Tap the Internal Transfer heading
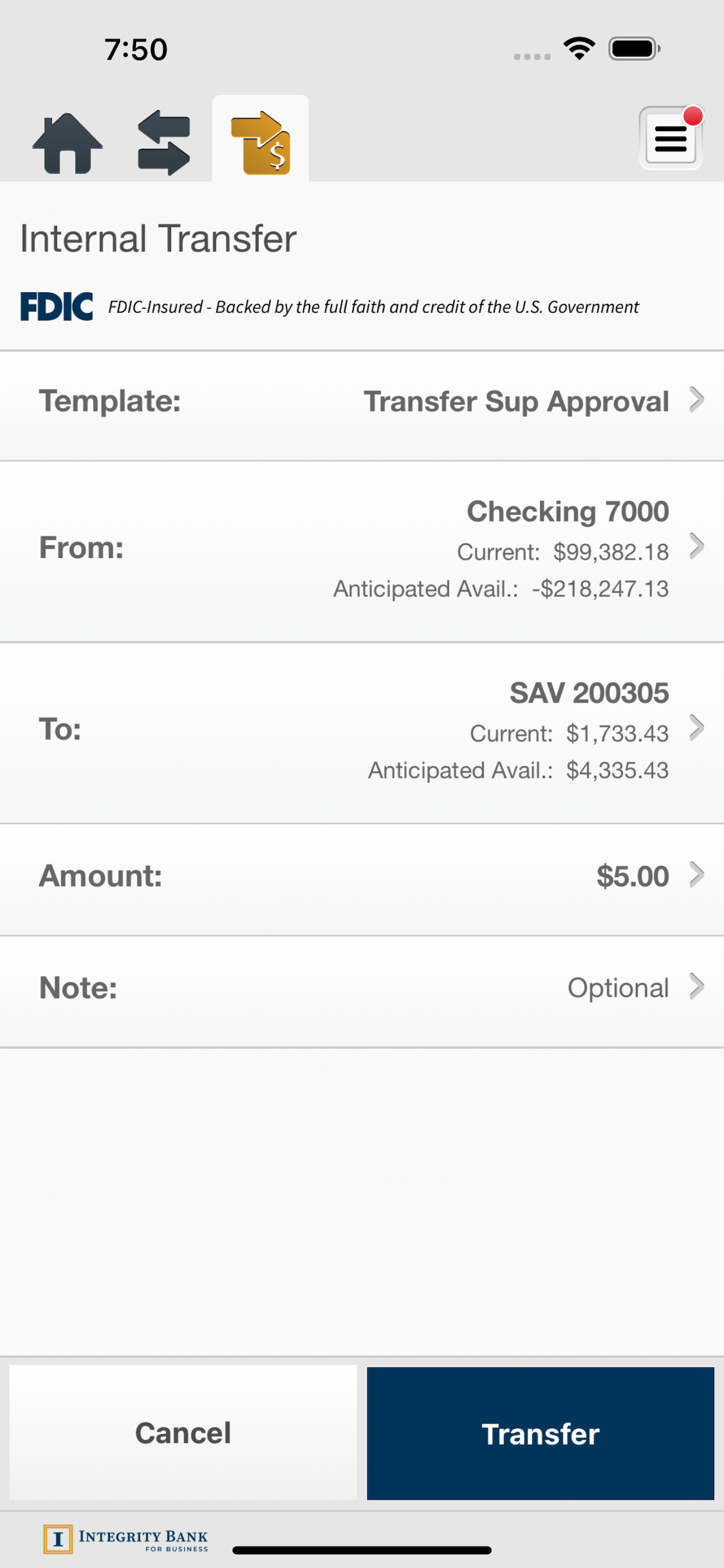 click(158, 238)
